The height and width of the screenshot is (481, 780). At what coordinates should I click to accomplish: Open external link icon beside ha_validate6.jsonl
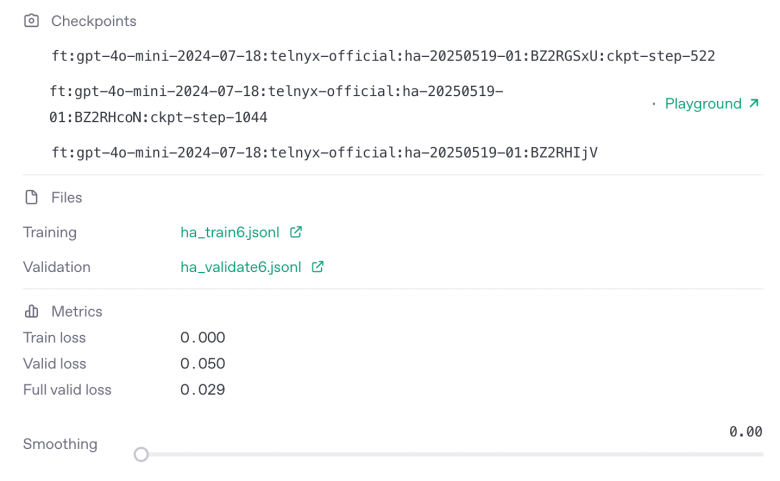click(317, 267)
